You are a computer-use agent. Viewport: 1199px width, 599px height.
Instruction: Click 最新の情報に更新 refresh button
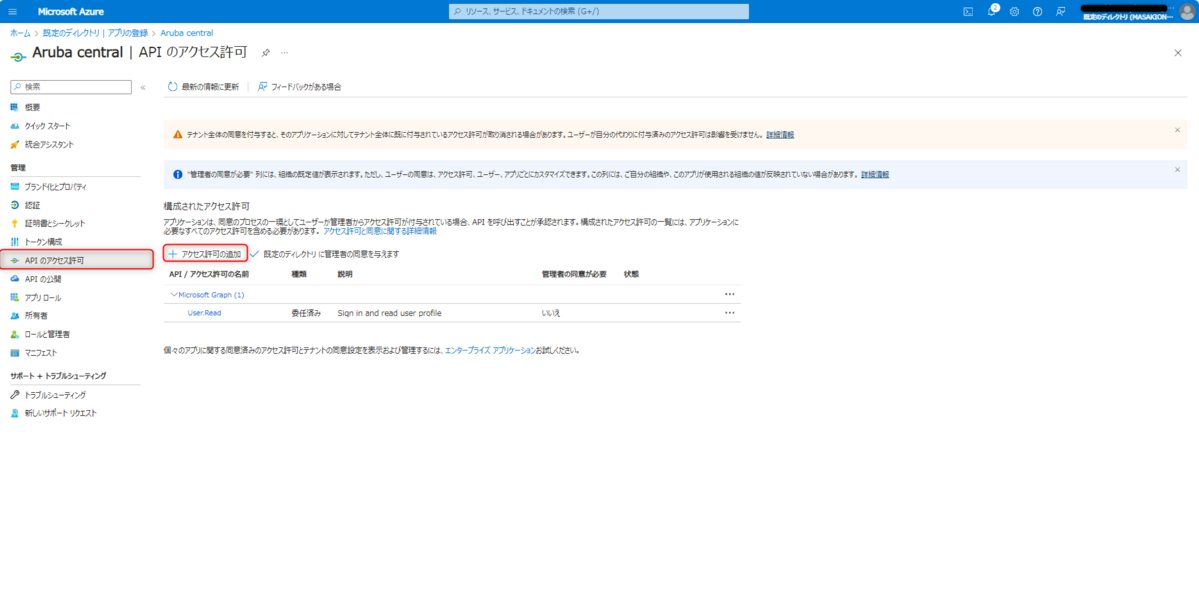point(203,86)
